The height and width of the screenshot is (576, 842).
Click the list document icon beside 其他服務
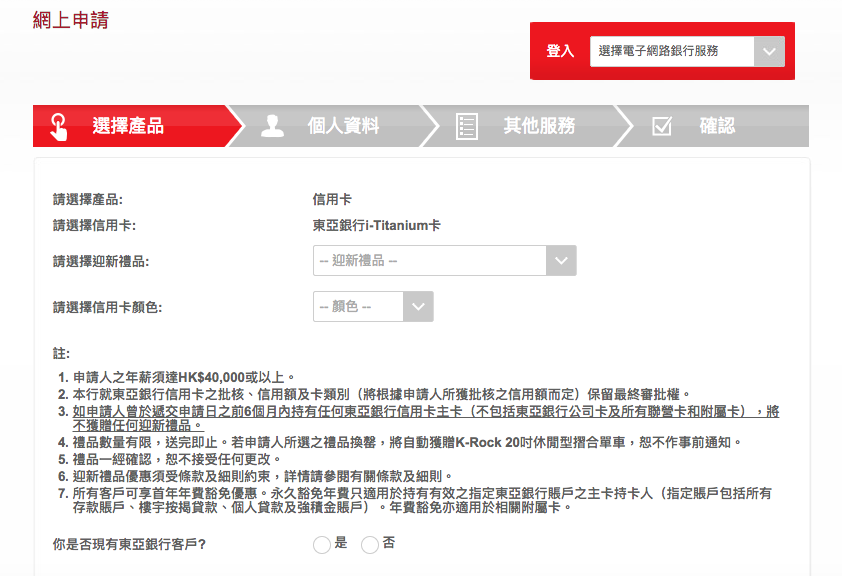467,126
